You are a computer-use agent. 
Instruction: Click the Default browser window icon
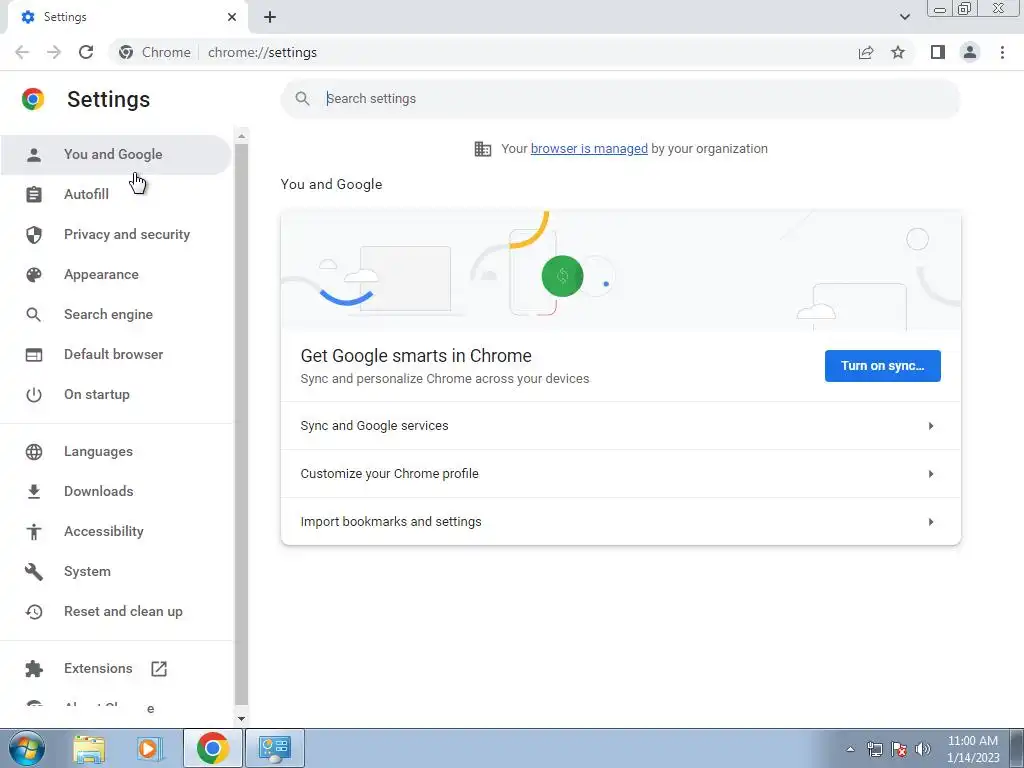pos(34,355)
